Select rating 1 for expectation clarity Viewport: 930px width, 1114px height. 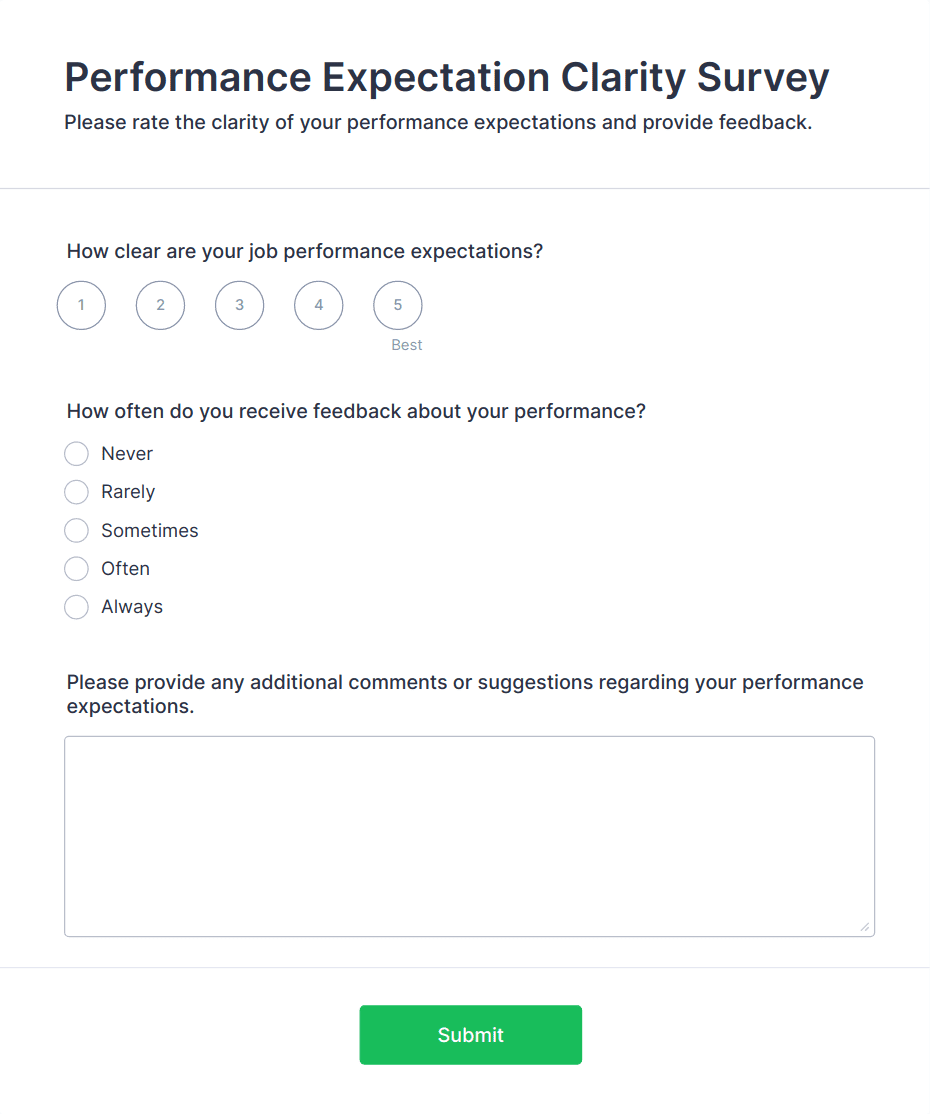click(x=81, y=305)
